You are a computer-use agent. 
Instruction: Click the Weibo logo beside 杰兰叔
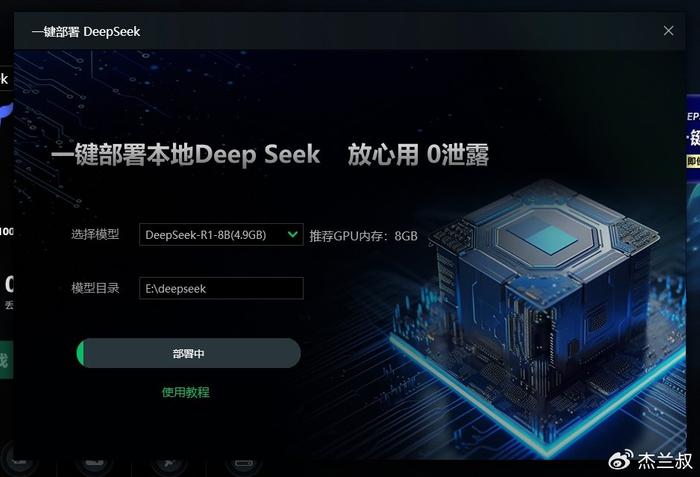[x=621, y=460]
